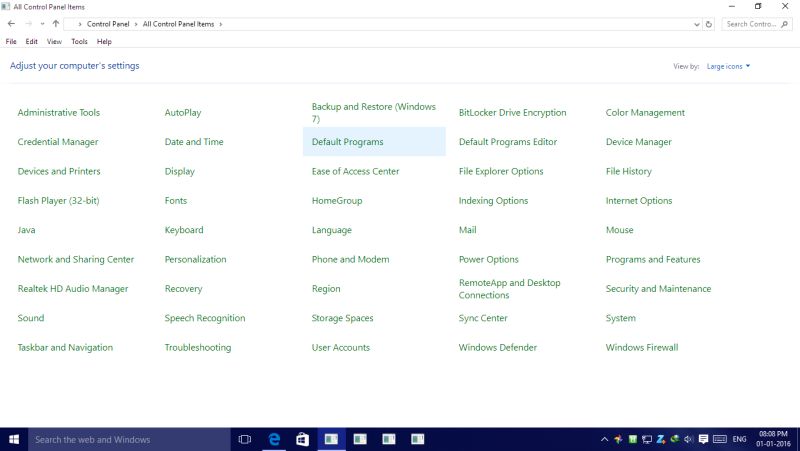Open Windows Defender
The width and height of the screenshot is (800, 451).
497,347
